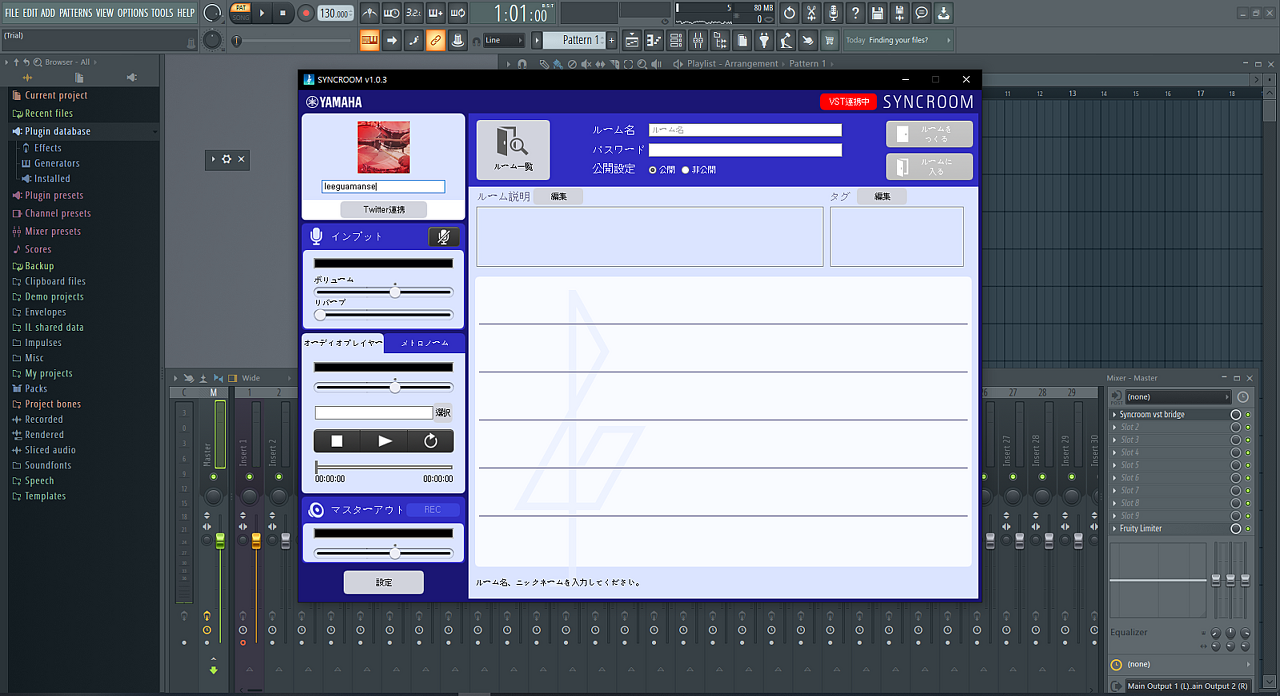The image size is (1280, 696).
Task: Toggle input mute microphone button in SYNCROOM
Action: [444, 237]
